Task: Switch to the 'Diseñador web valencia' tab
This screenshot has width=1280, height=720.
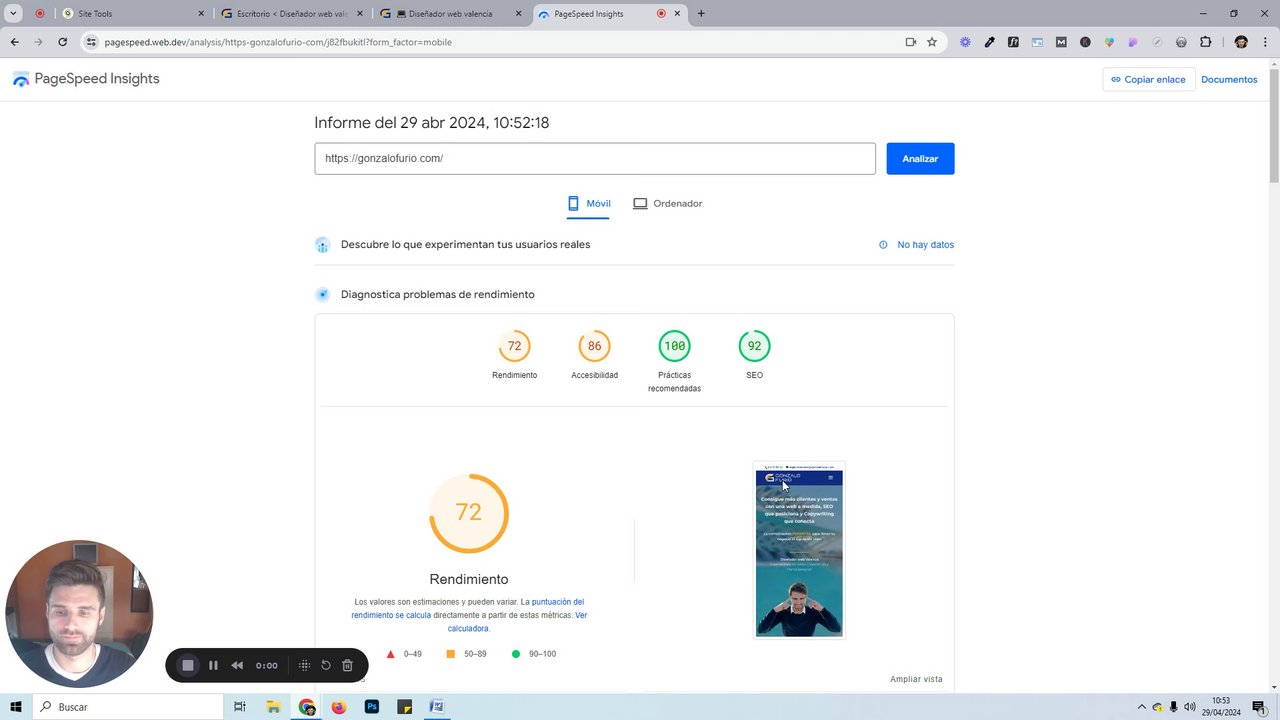Action: coord(452,14)
